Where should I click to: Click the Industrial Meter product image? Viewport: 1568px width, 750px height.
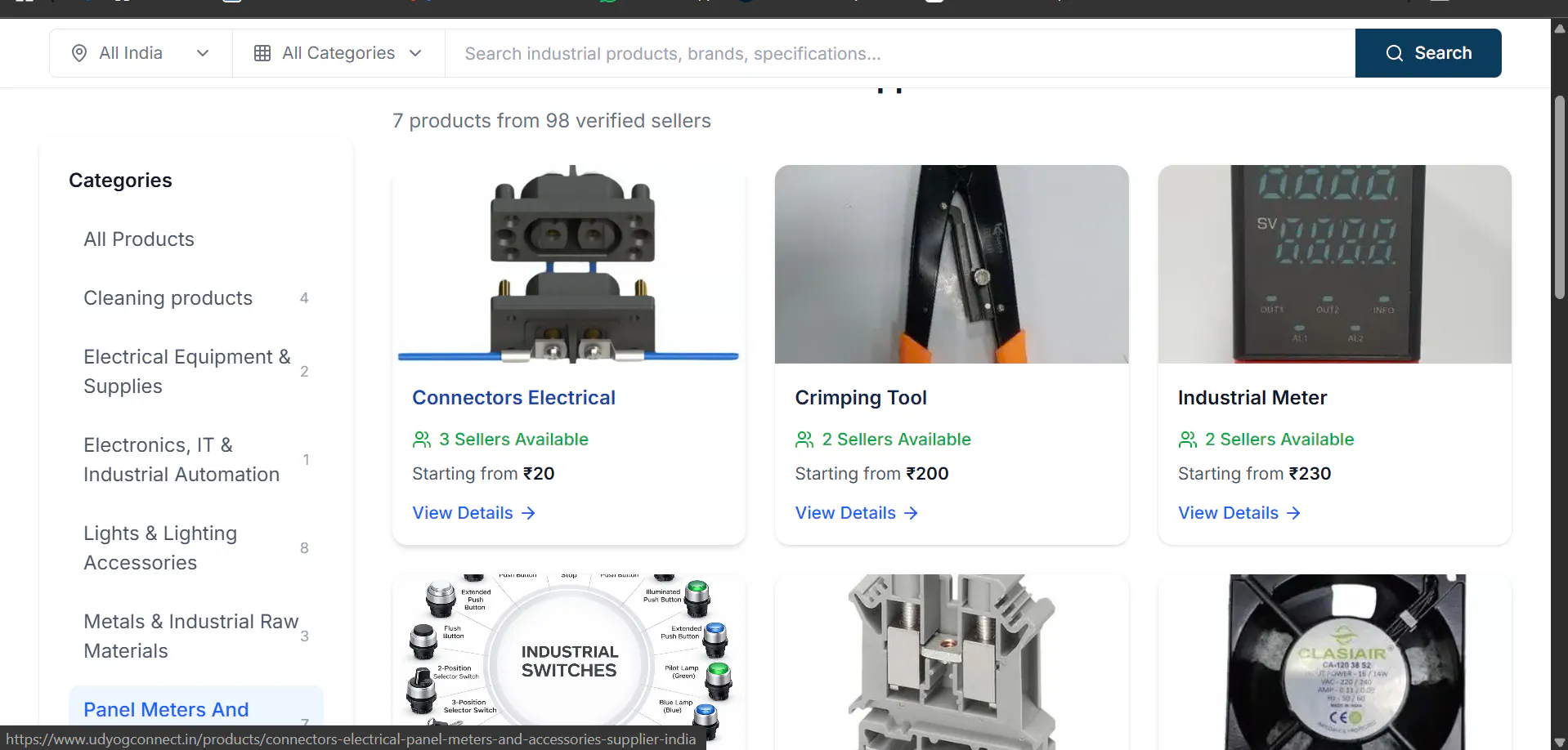pos(1335,264)
